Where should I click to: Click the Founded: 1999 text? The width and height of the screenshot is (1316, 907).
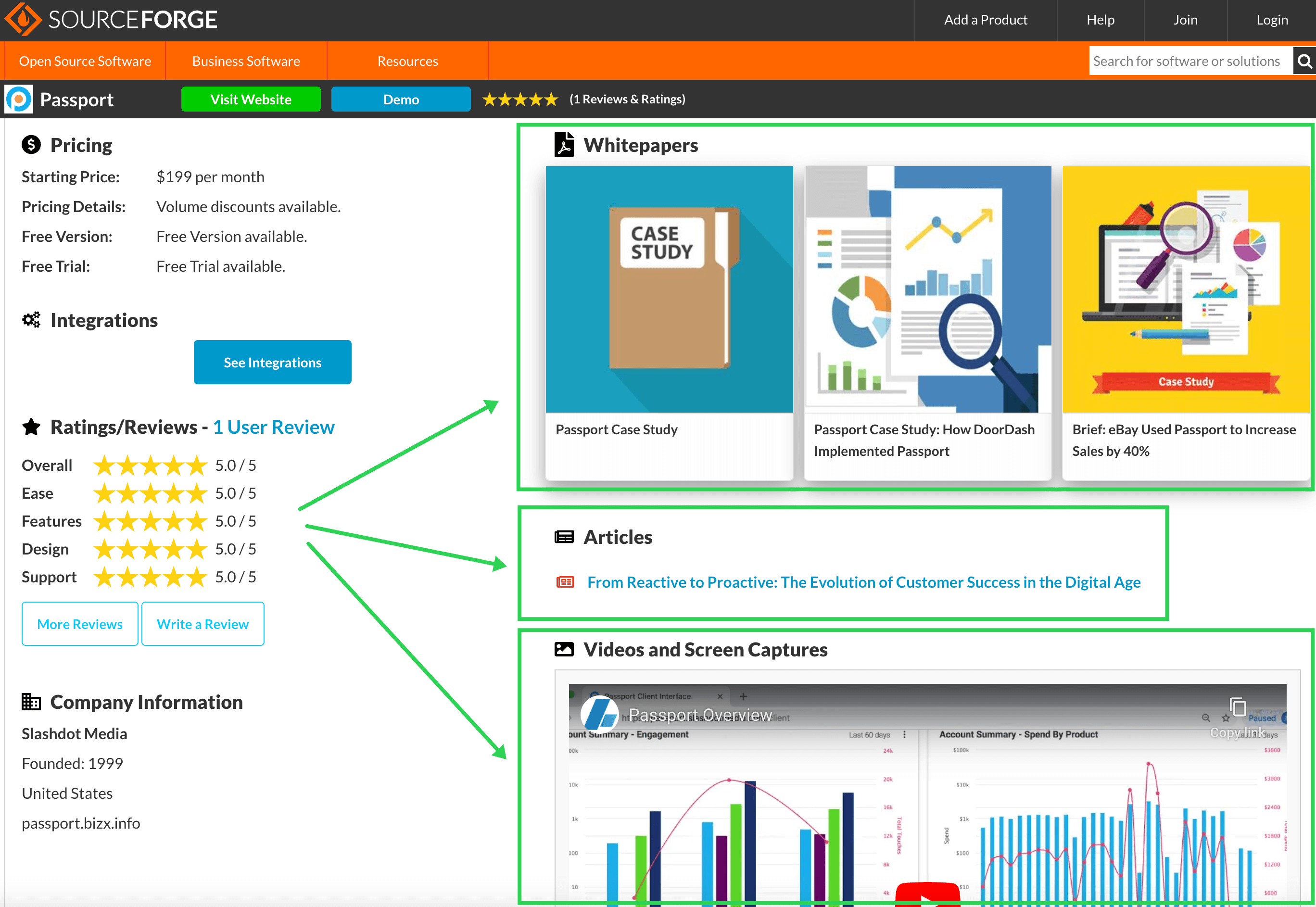[72, 764]
